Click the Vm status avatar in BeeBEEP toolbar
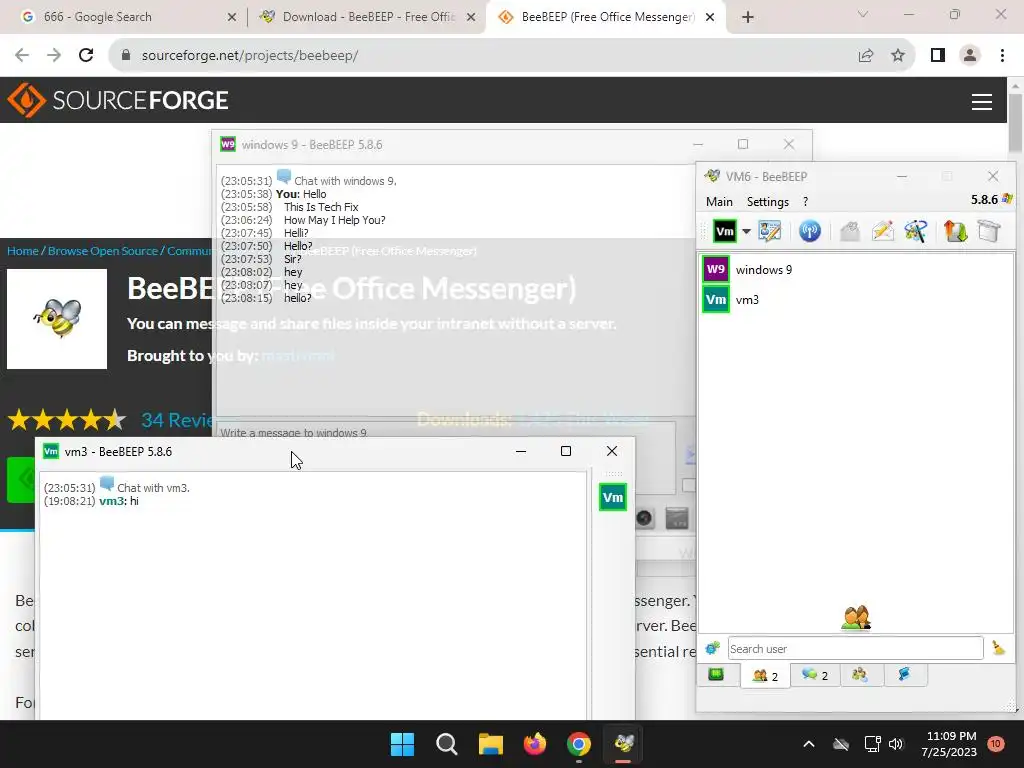The image size is (1024, 768). (724, 231)
